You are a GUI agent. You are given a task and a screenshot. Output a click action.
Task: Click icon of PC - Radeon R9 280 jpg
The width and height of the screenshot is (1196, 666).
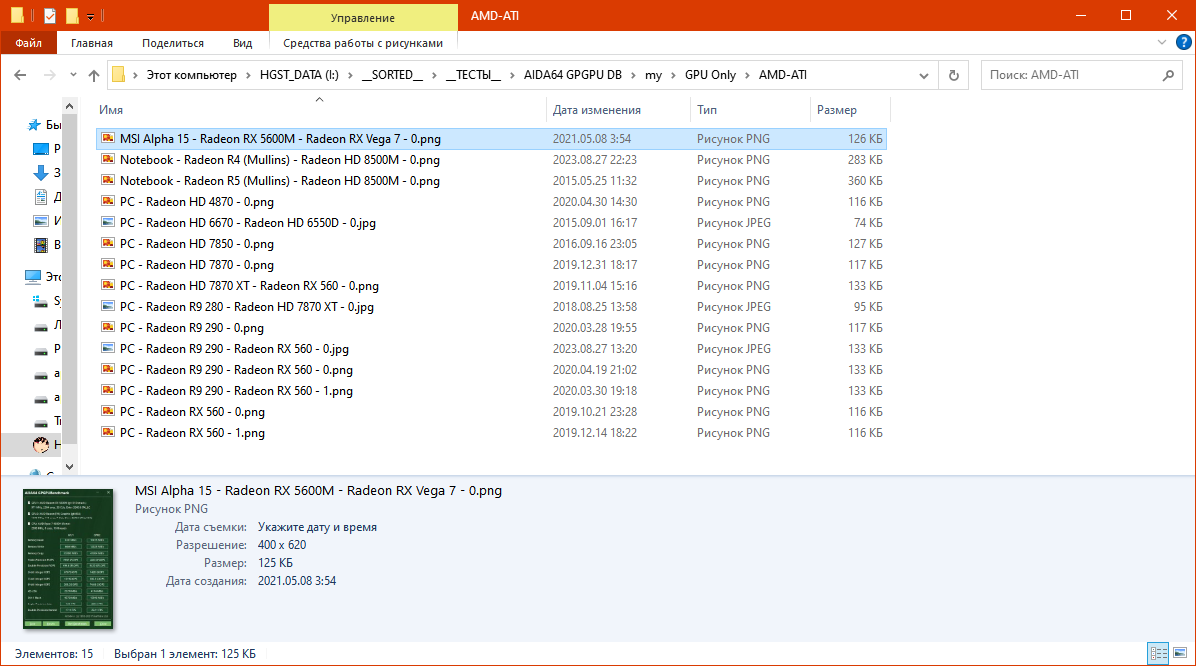click(x=108, y=307)
